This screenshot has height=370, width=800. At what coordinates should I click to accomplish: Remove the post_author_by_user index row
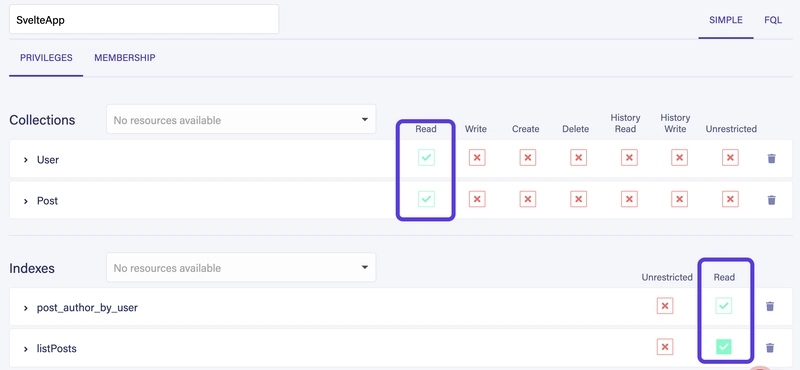(x=770, y=307)
